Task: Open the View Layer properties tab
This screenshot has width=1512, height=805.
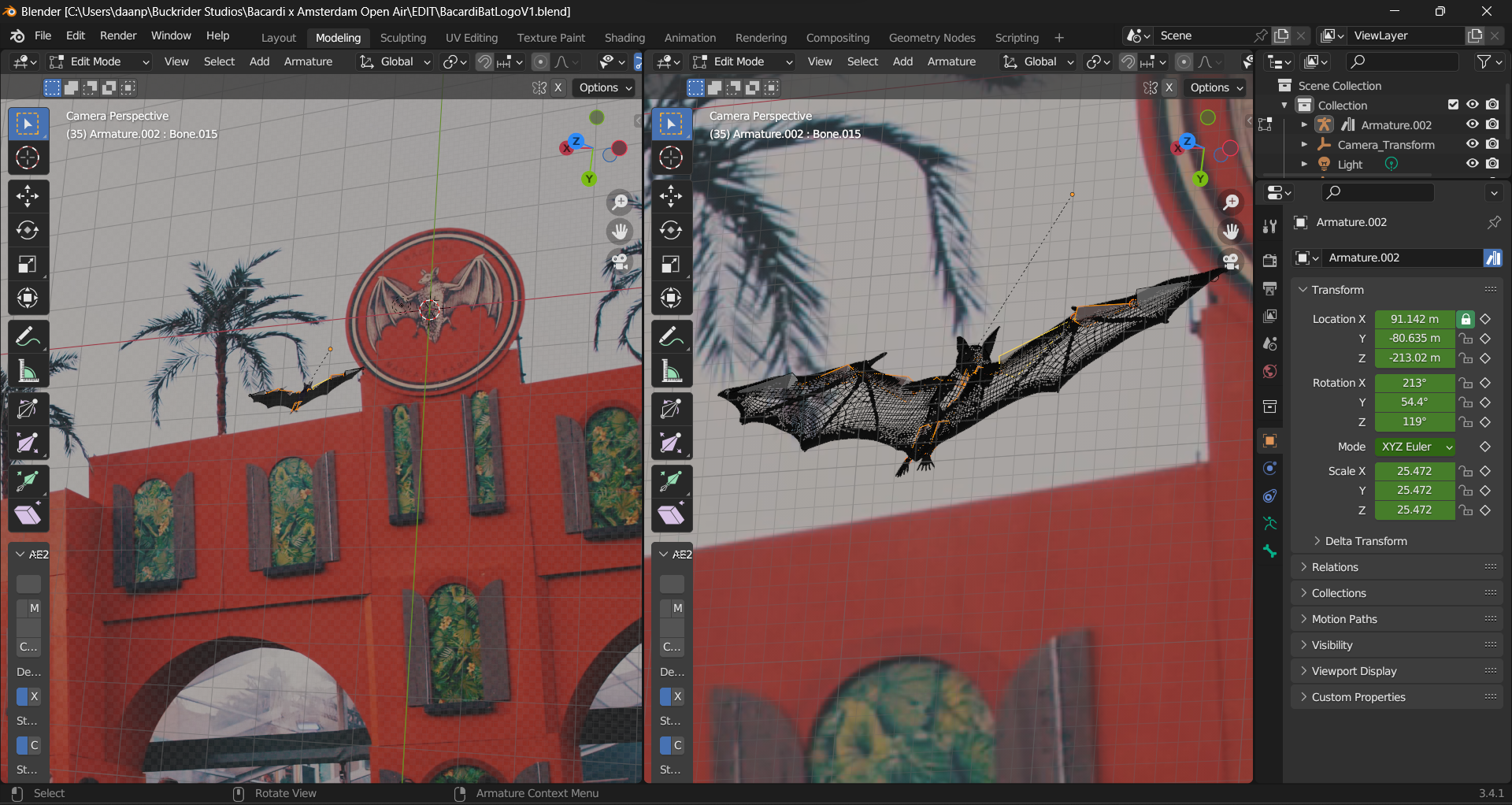Action: click(x=1269, y=316)
